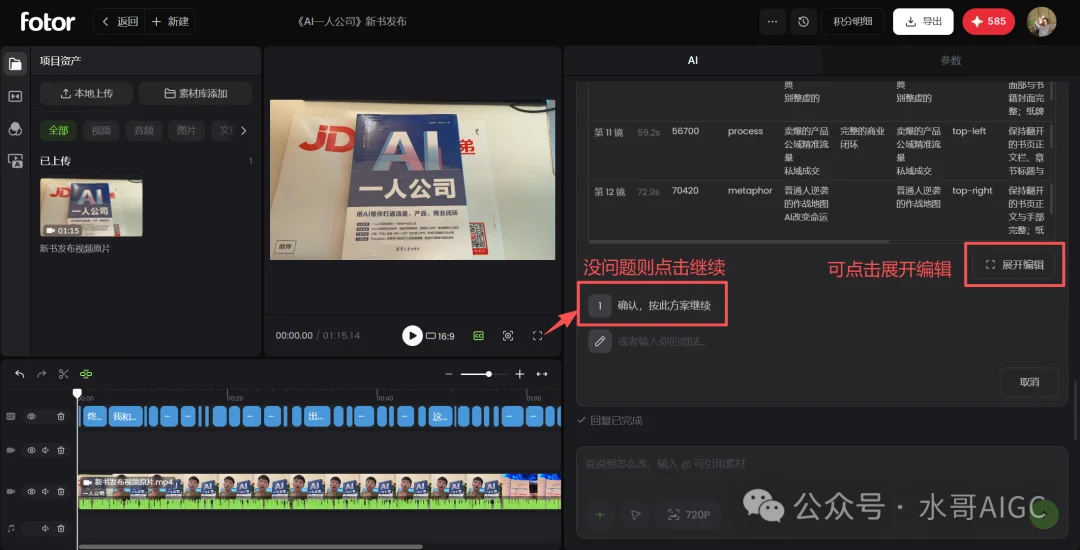Delete the 新书发布视频原片.mp4 video track

pyautogui.click(x=61, y=491)
